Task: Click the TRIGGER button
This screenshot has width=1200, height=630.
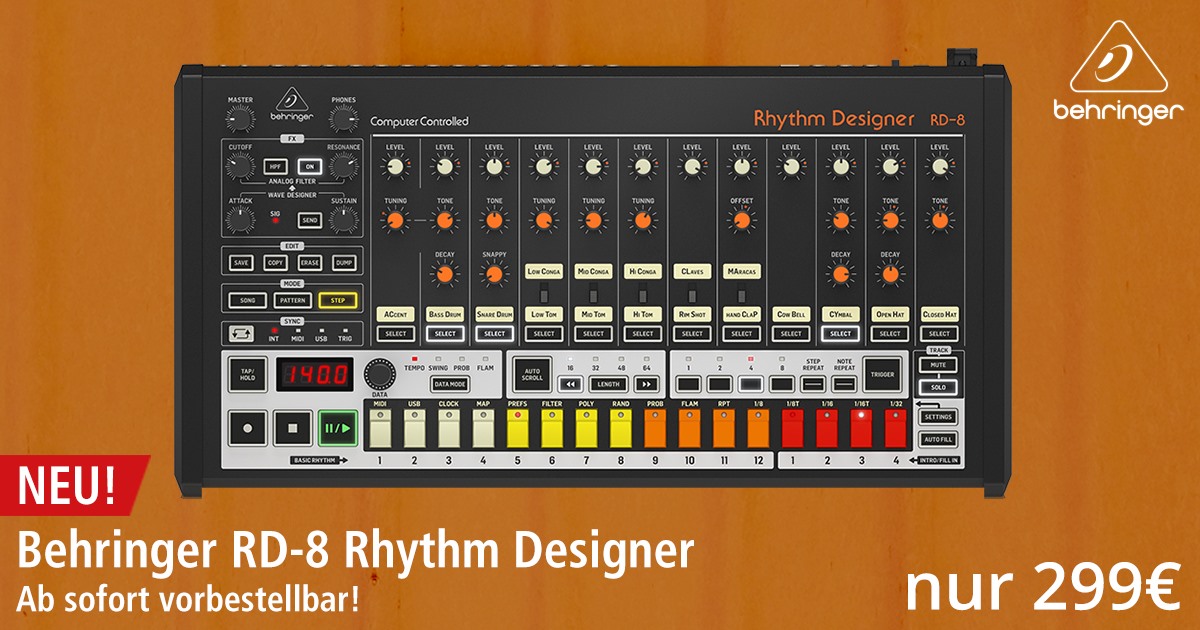Action: [x=882, y=374]
